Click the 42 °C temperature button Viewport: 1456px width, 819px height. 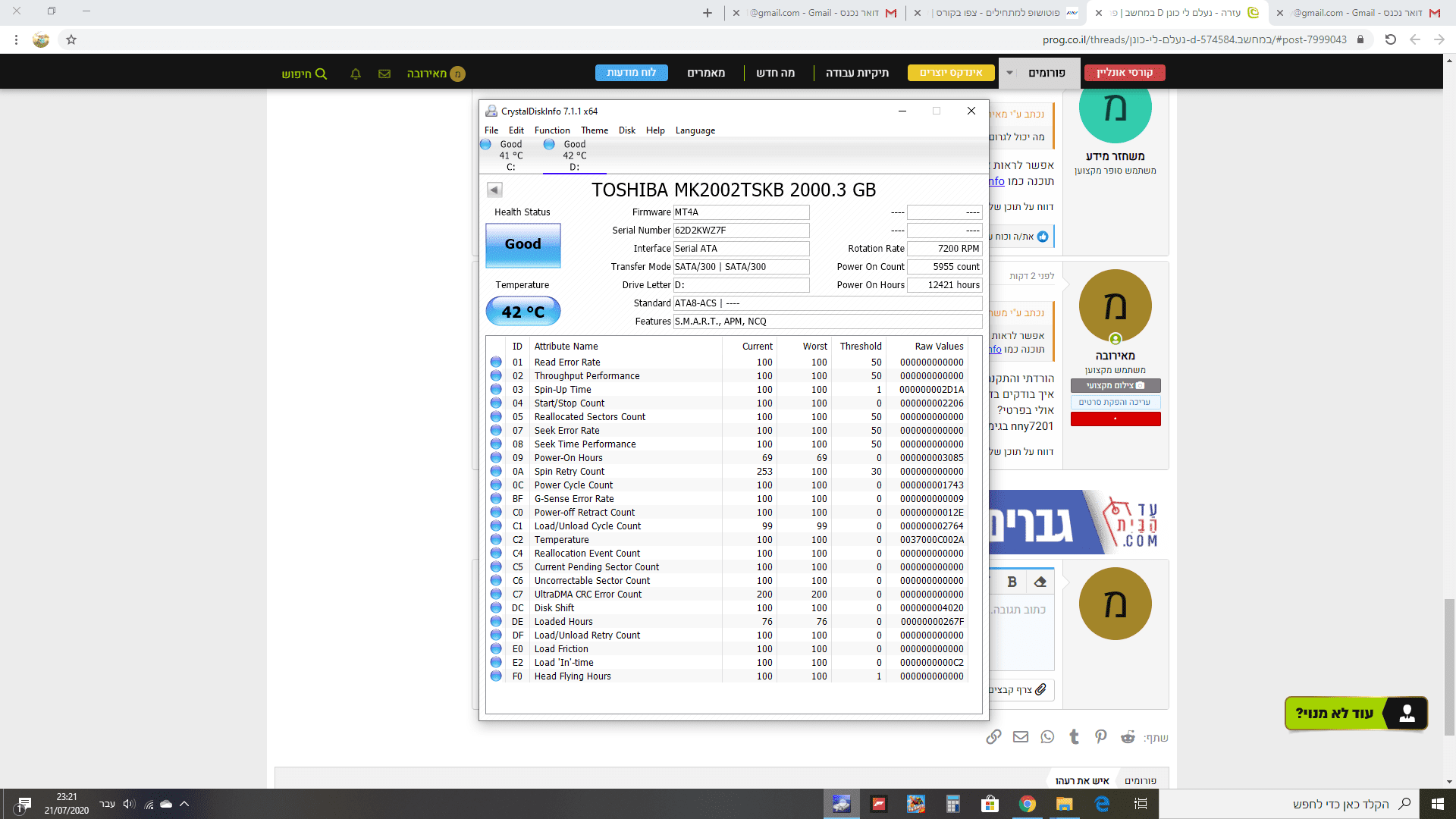click(523, 312)
